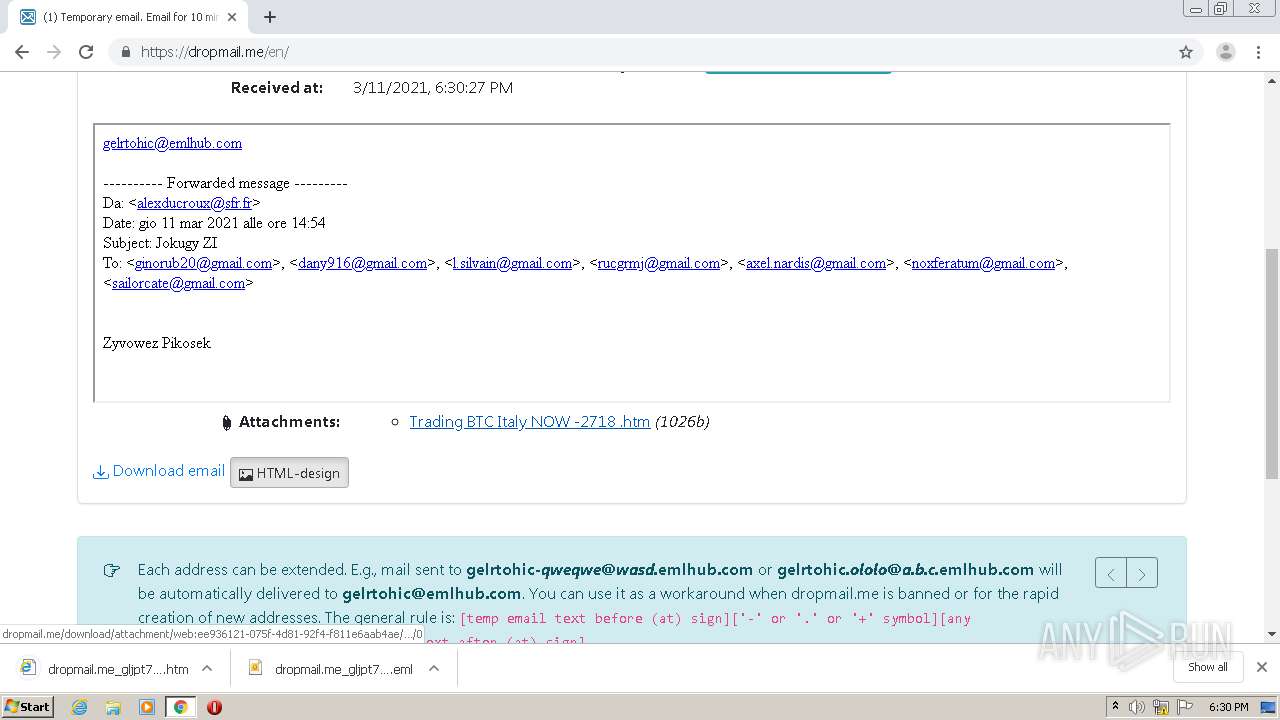This screenshot has width=1280, height=720.
Task: Click l.silvain@gmail.com recipient link
Action: [x=512, y=263]
